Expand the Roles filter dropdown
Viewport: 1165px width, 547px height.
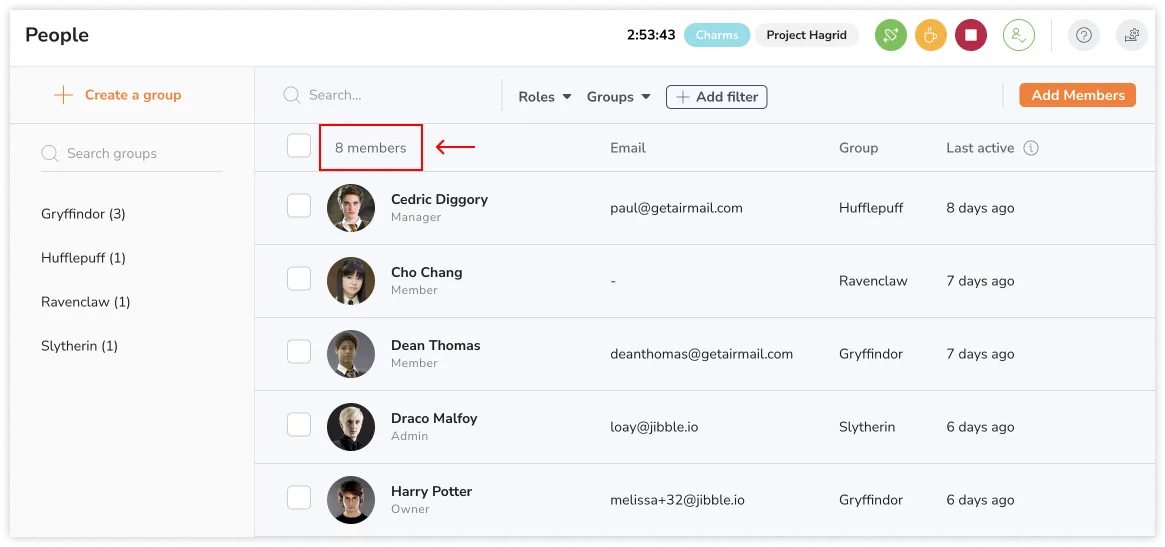point(545,97)
